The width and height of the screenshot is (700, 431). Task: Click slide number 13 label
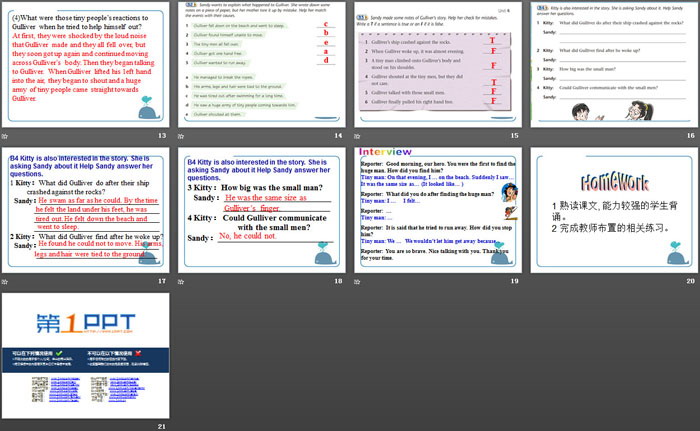point(162,135)
